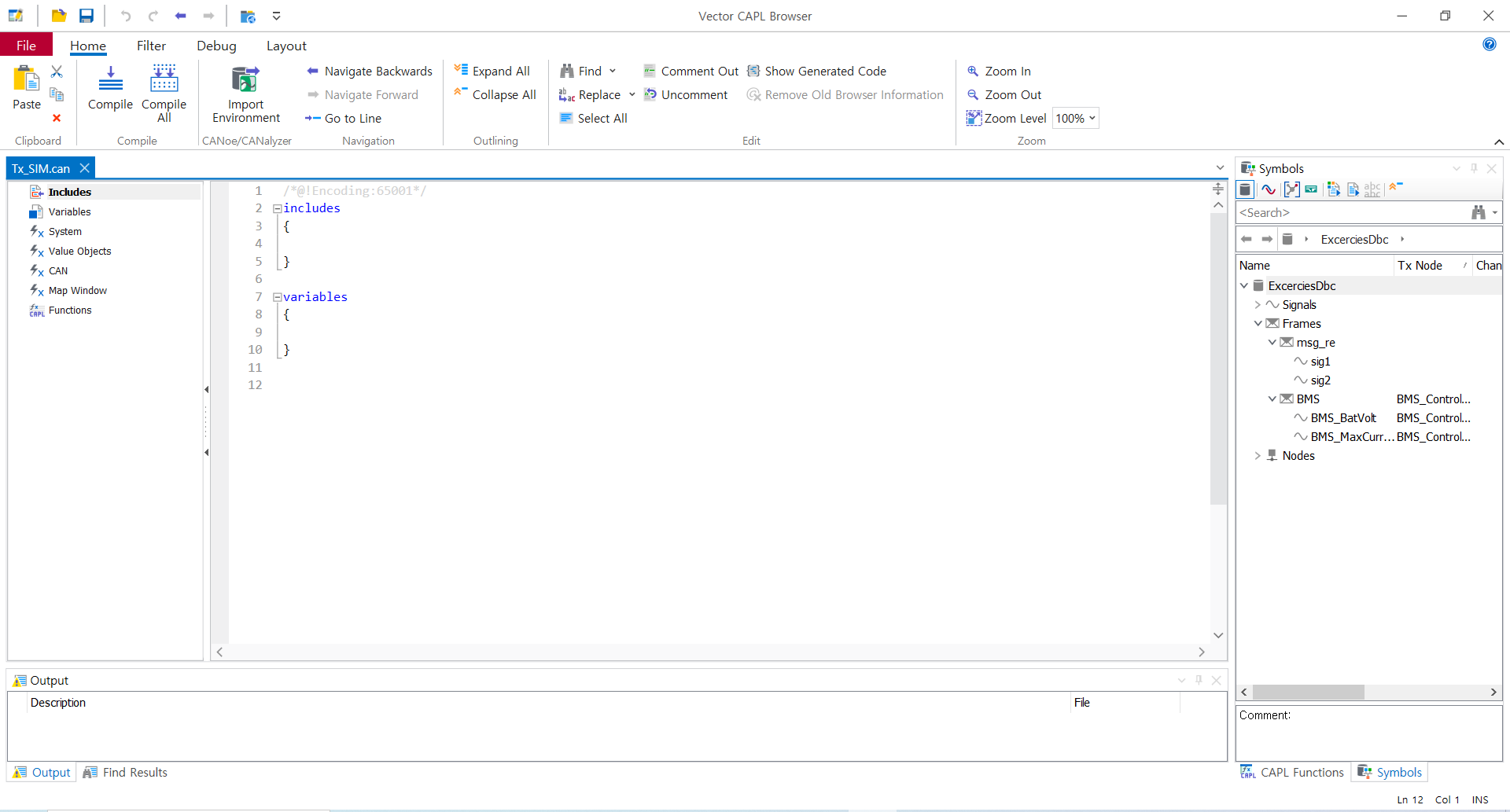Click the blue back arrow in title bar
This screenshot has width=1510, height=812.
181,16
